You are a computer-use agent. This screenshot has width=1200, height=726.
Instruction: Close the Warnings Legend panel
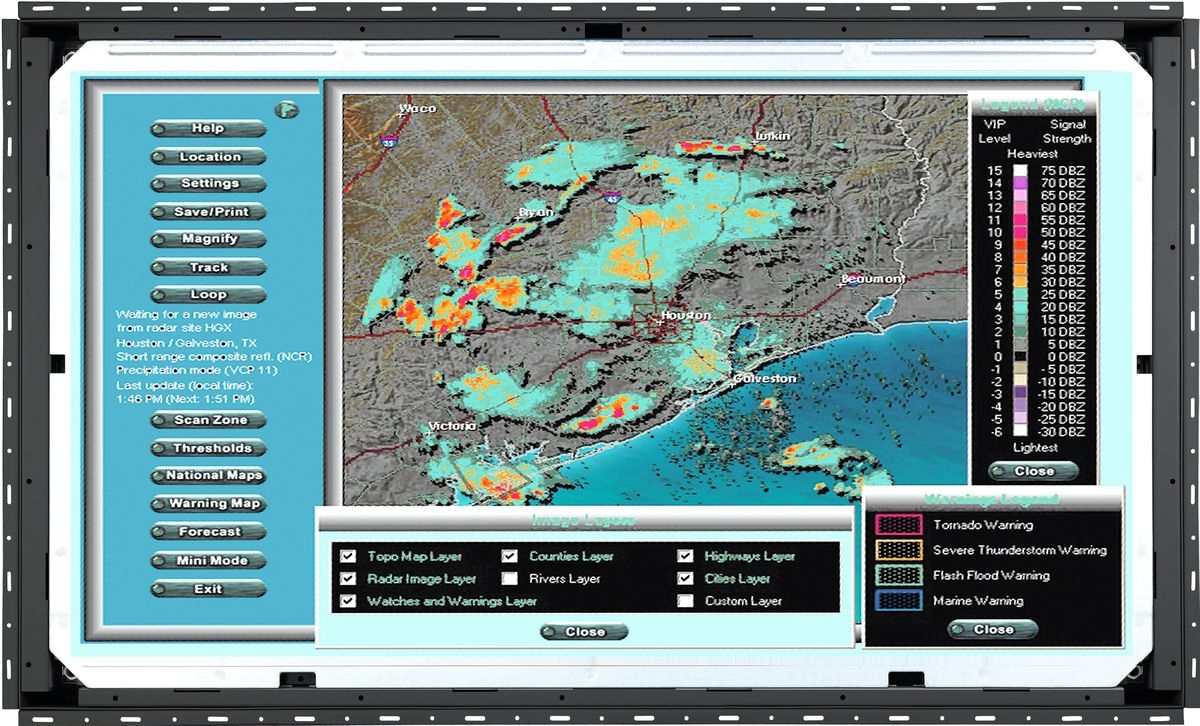click(993, 630)
